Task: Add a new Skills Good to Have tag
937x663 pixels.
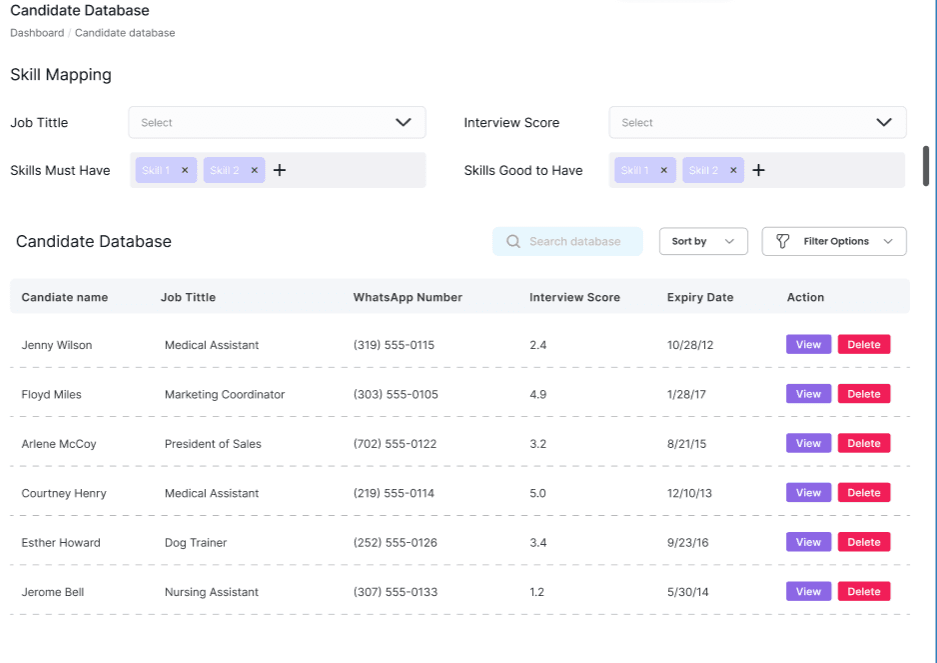Action: [759, 171]
